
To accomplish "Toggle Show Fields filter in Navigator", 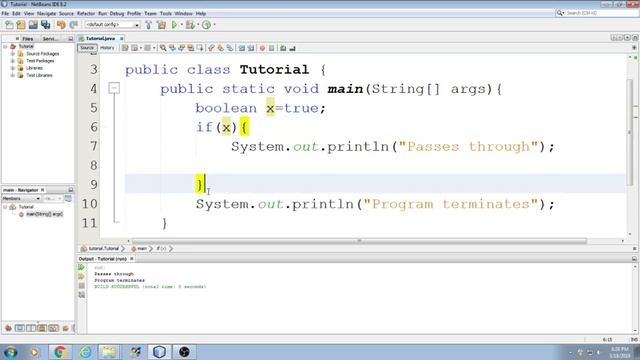I will click(19, 328).
